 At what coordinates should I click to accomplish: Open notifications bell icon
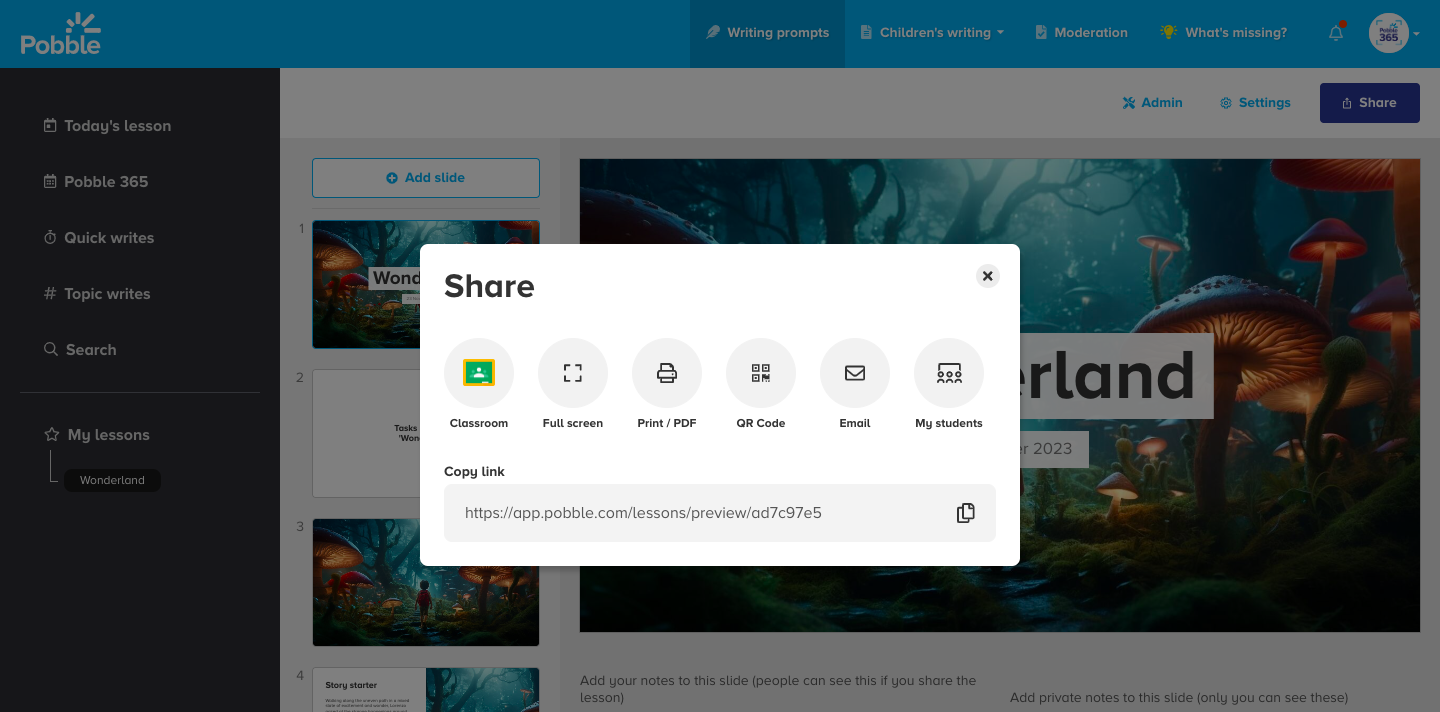pos(1336,33)
